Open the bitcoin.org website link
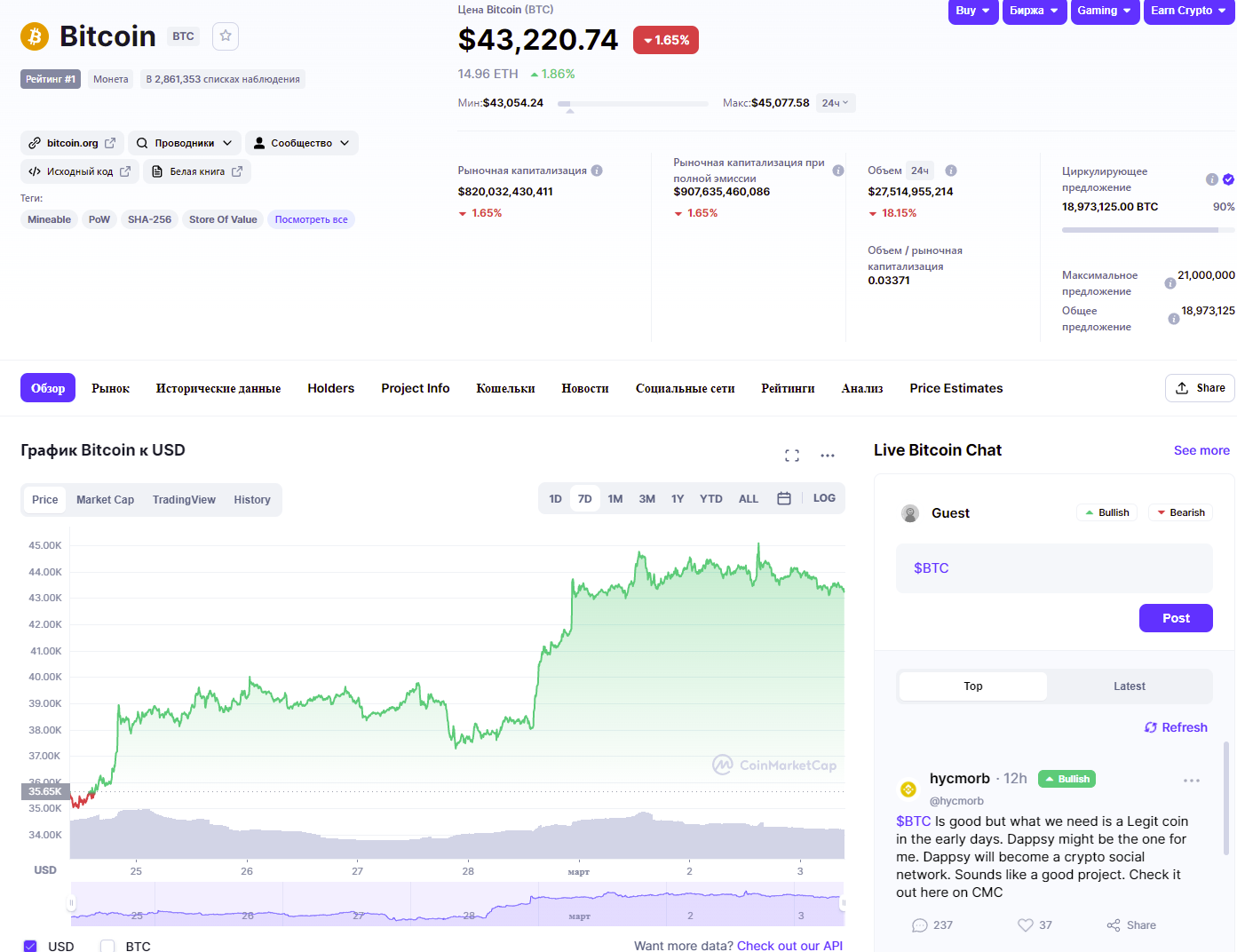 click(x=72, y=143)
